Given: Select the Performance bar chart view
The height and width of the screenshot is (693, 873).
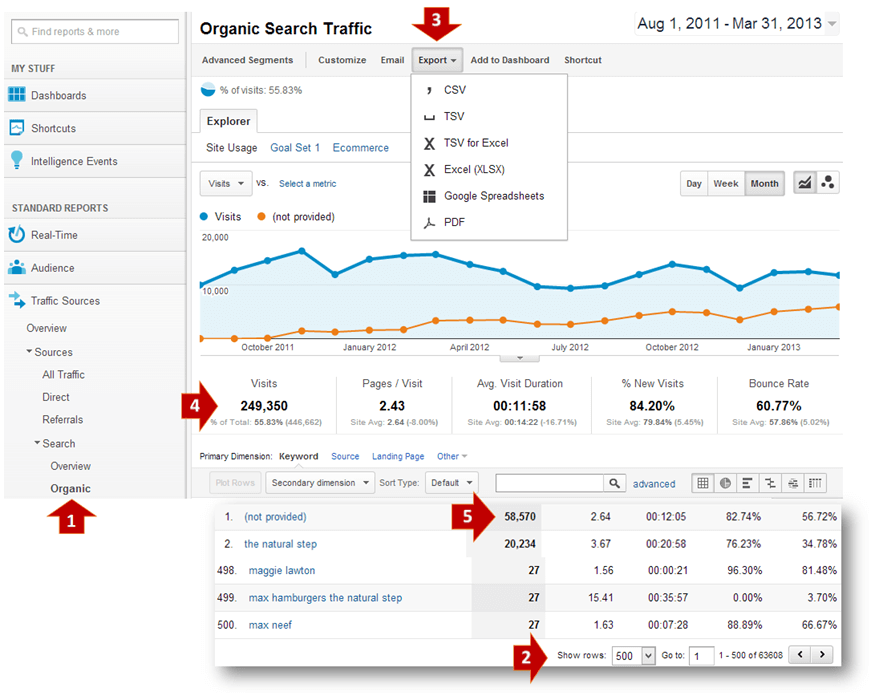Looking at the screenshot, I should (748, 483).
